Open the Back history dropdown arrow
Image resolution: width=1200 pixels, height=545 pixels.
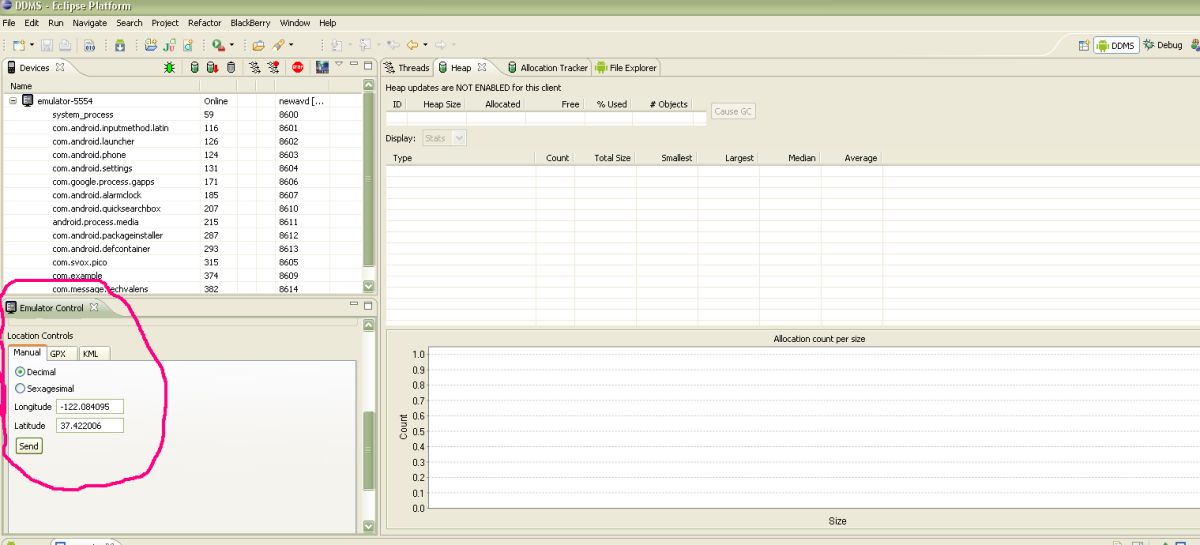pos(425,45)
